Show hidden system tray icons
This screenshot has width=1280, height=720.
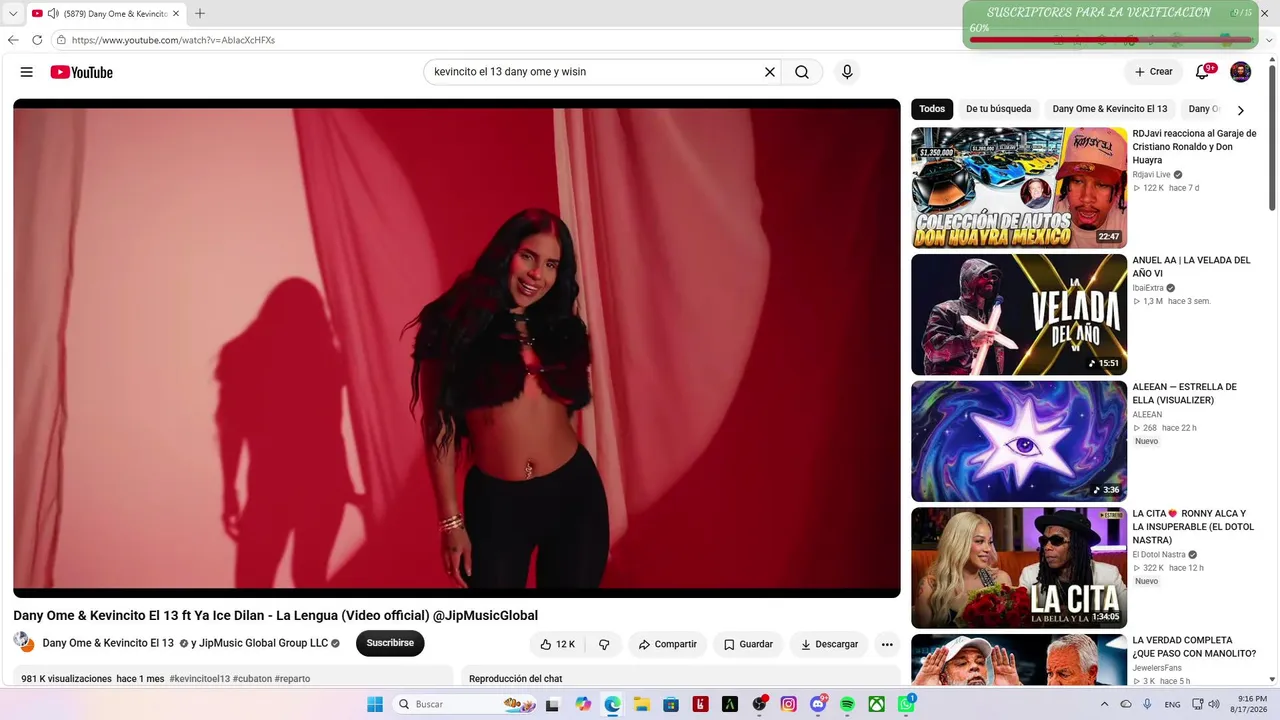[1104, 704]
